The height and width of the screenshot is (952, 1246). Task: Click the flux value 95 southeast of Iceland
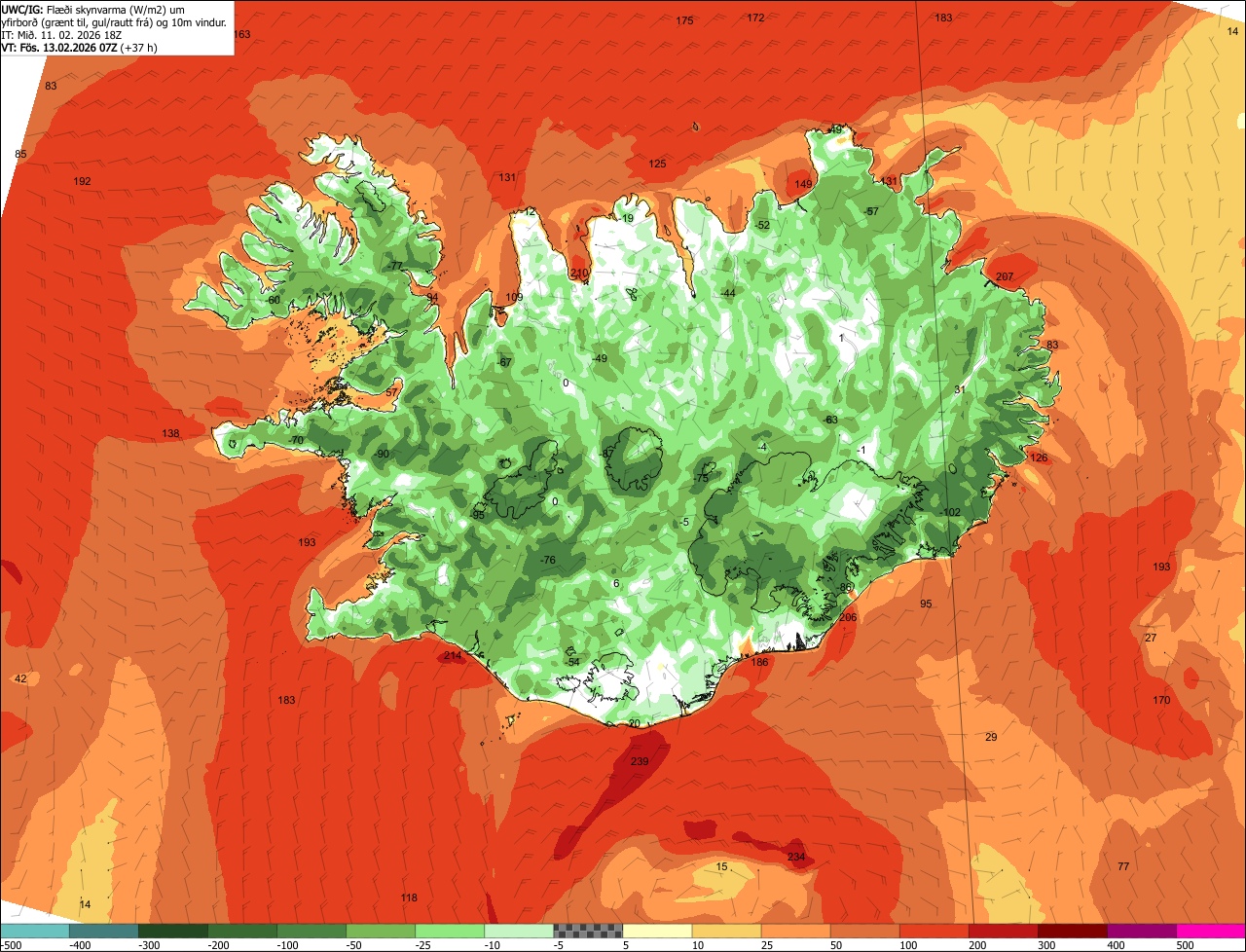(926, 604)
